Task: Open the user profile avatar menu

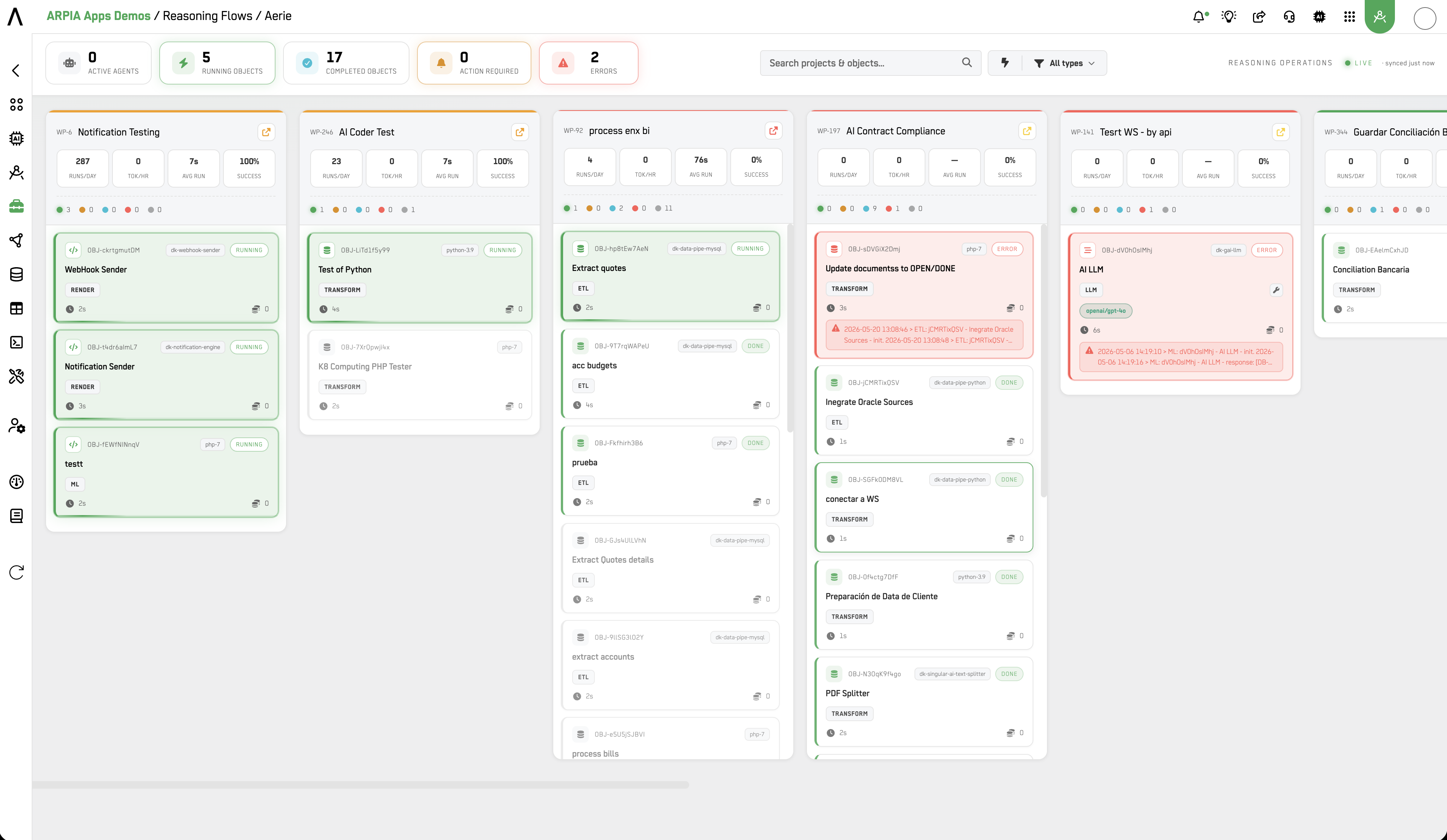Action: [1425, 18]
